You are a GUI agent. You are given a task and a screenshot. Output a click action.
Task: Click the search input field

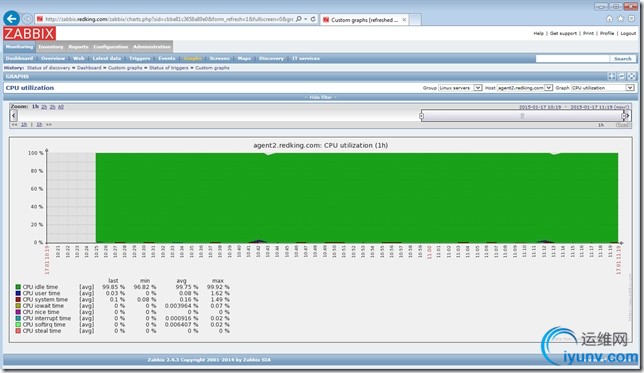[573, 59]
